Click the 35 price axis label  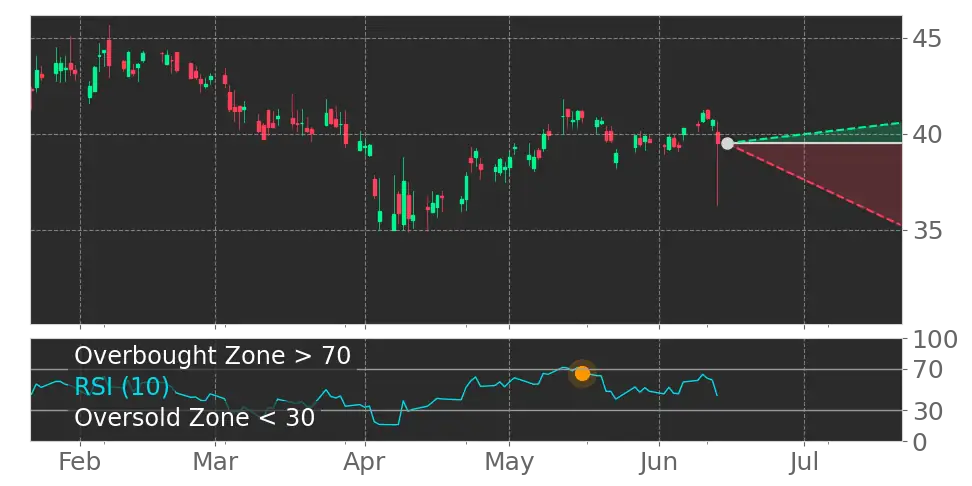point(927,231)
